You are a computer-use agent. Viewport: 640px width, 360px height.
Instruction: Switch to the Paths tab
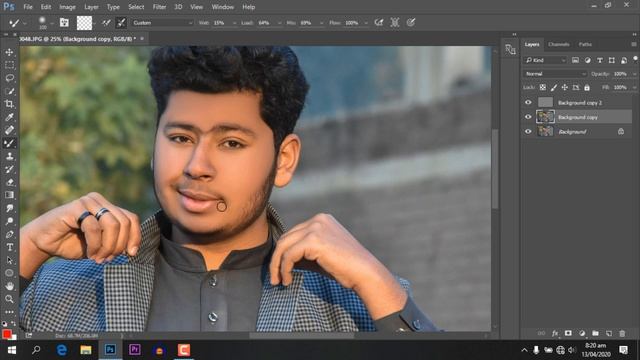pos(585,44)
